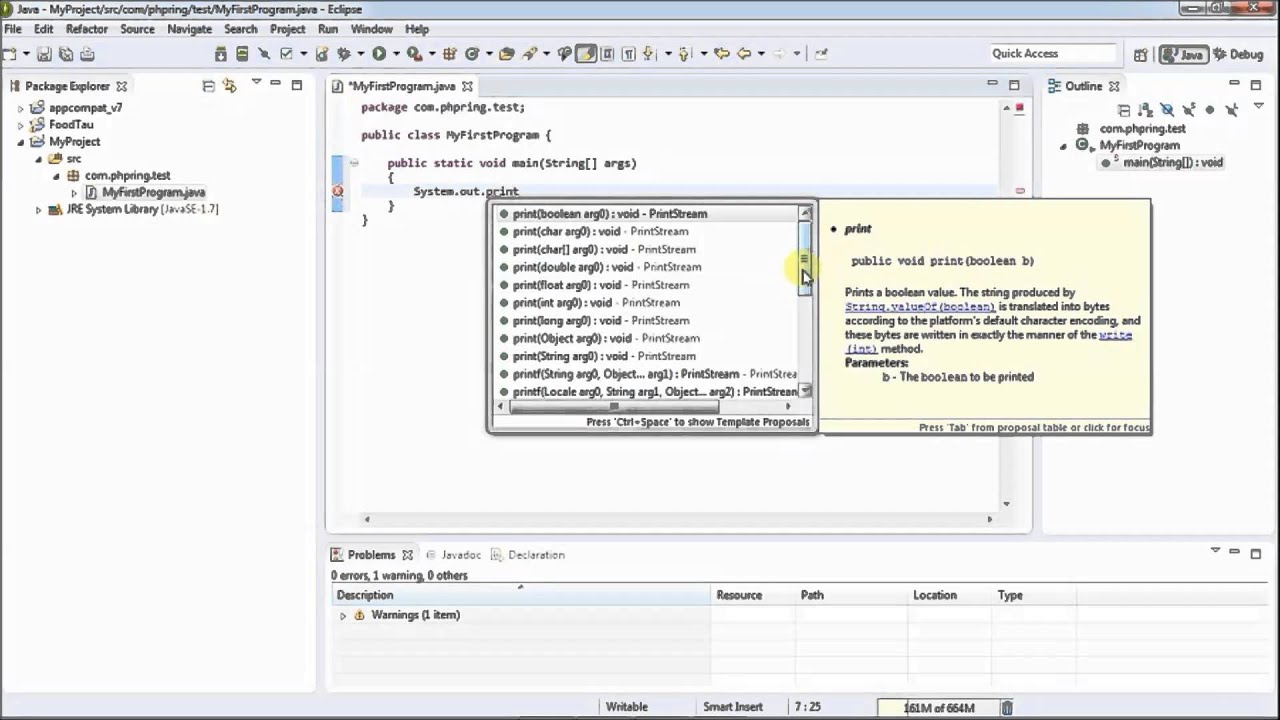Click the red error marker in editor gutter

coord(338,191)
